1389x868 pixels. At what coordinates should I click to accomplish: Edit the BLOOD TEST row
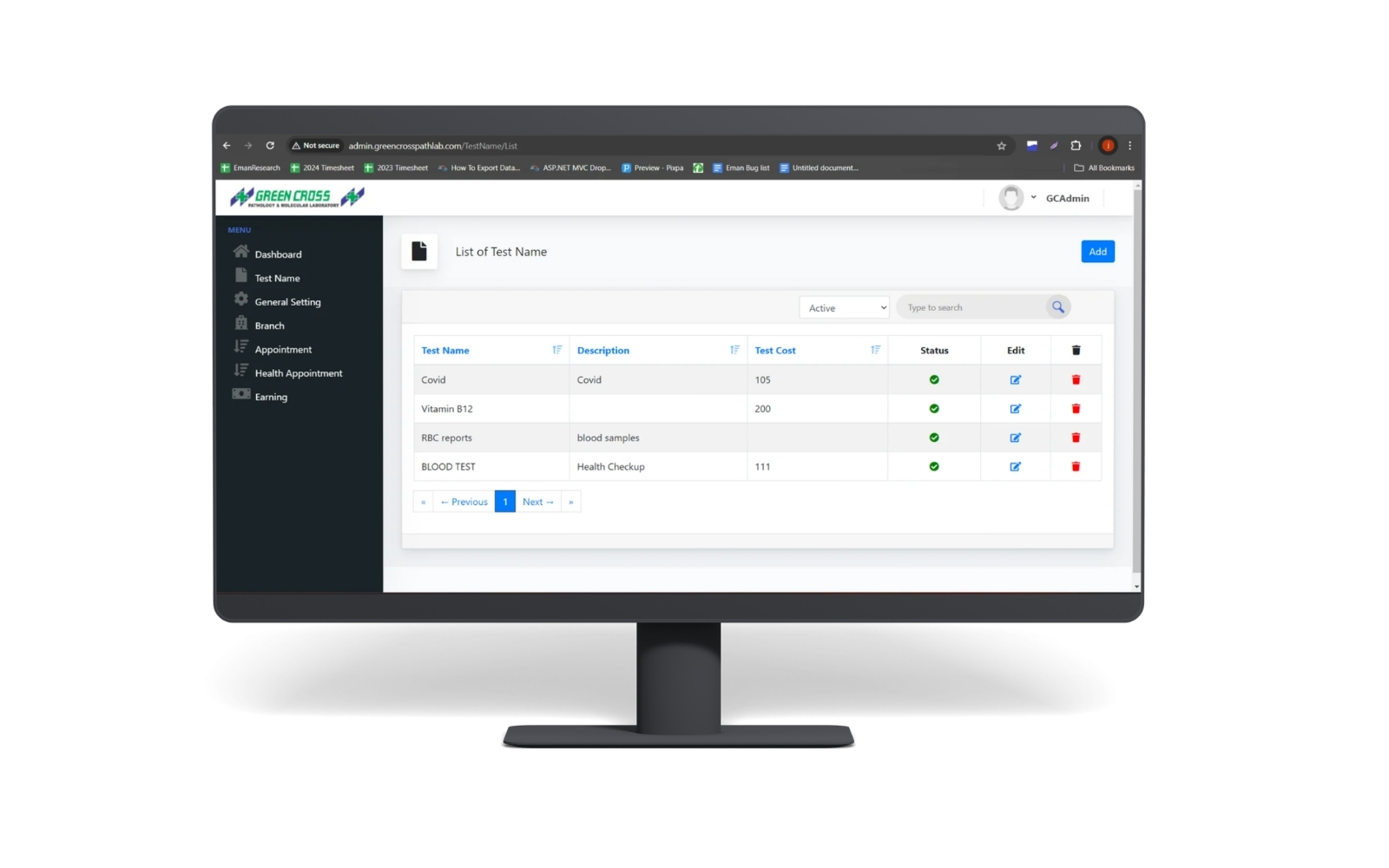click(x=1015, y=467)
